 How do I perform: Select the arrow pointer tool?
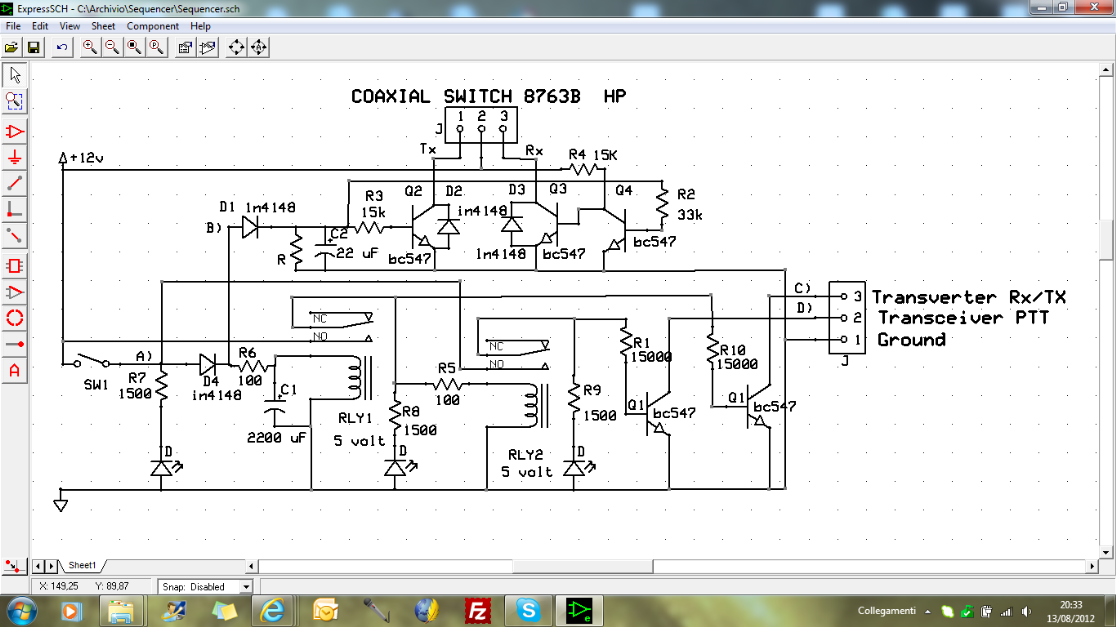(14, 75)
